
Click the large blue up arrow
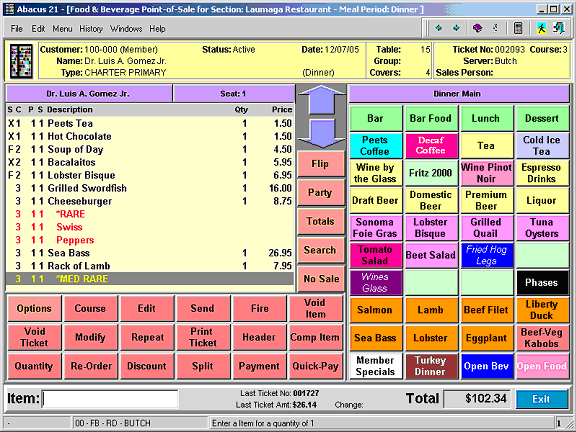click(321, 100)
